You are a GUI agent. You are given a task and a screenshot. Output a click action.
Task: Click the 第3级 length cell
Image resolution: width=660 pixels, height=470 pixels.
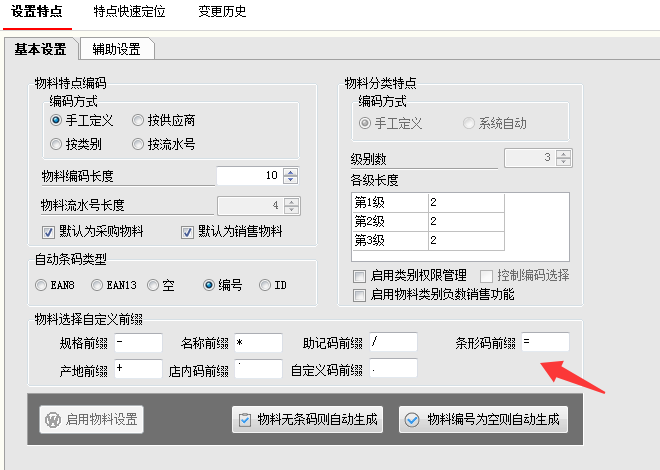coord(466,241)
